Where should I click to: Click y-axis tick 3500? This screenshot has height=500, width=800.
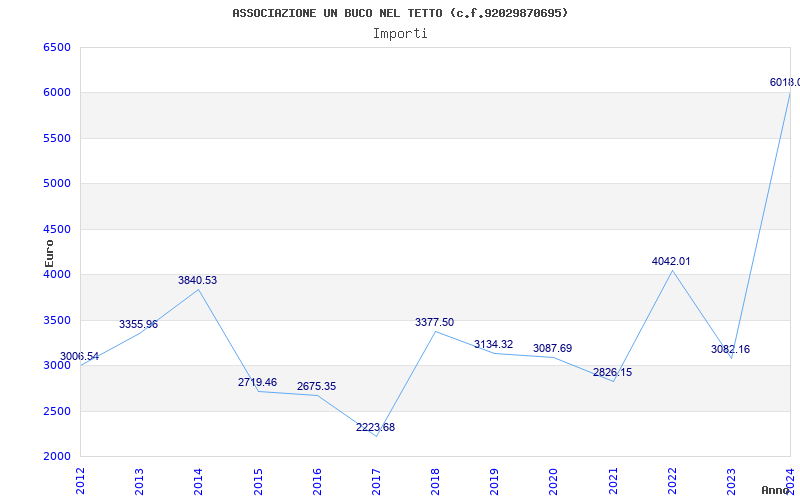tap(57, 320)
